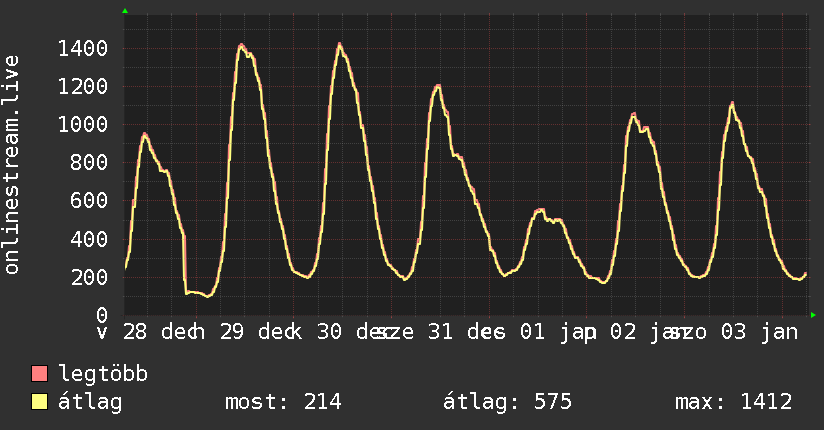
Task: Select the átlag legend label
Action: click(90, 402)
